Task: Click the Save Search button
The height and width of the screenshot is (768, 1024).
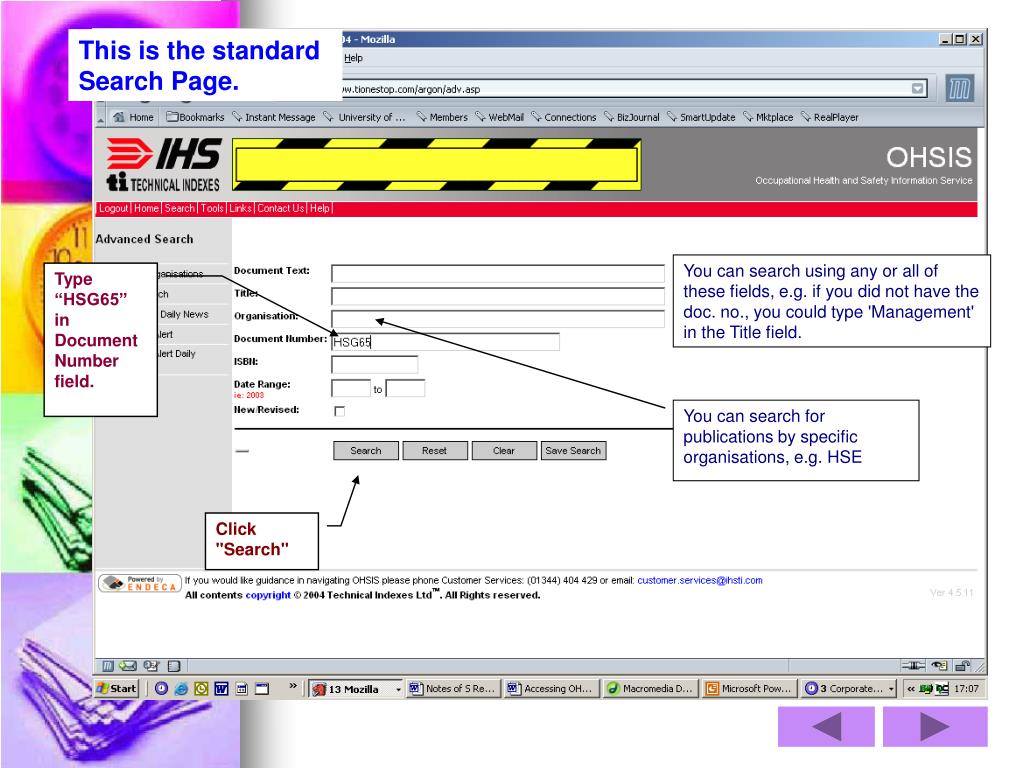Action: [x=573, y=451]
